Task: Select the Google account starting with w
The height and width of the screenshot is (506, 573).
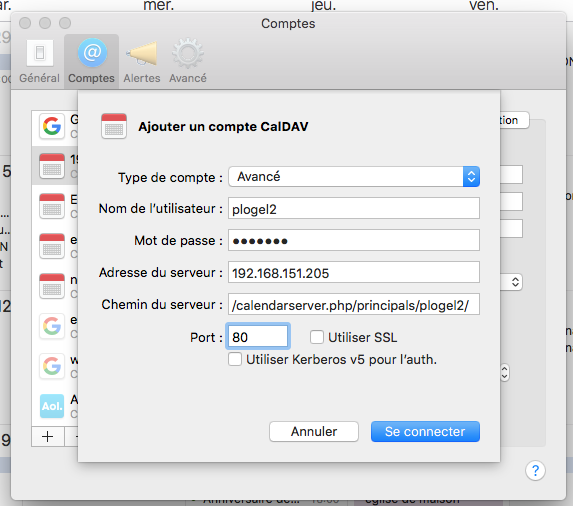Action: click(55, 366)
